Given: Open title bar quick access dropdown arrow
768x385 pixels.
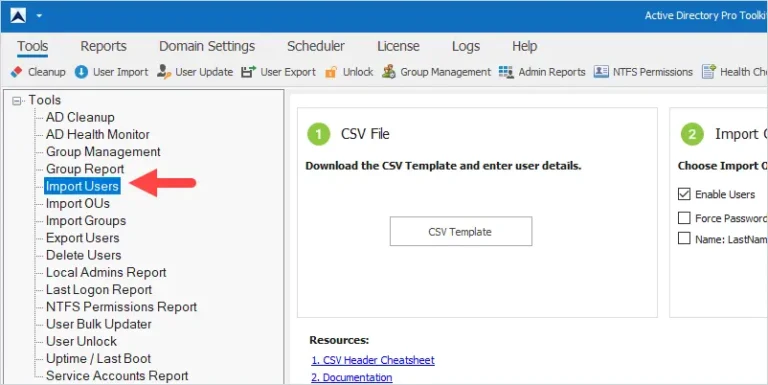Looking at the screenshot, I should coord(39,16).
